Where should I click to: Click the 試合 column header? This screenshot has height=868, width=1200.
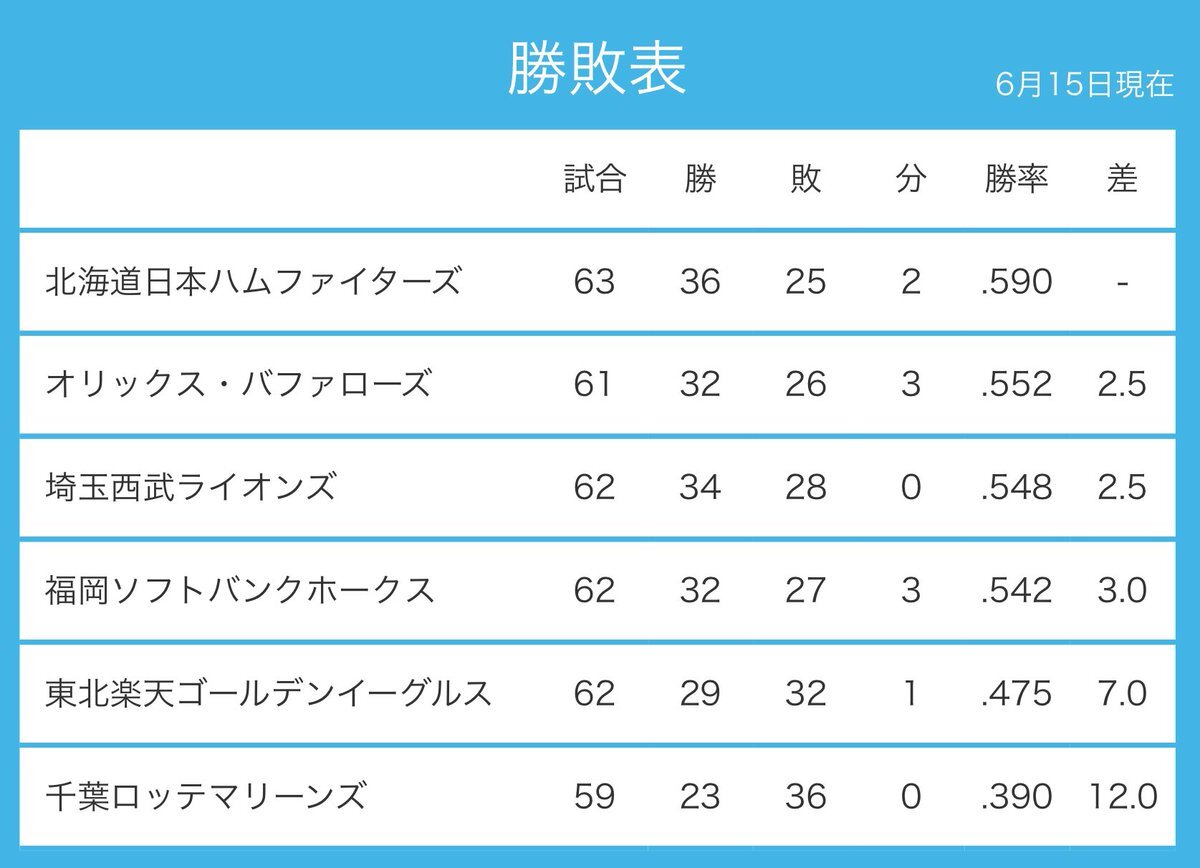[x=595, y=180]
